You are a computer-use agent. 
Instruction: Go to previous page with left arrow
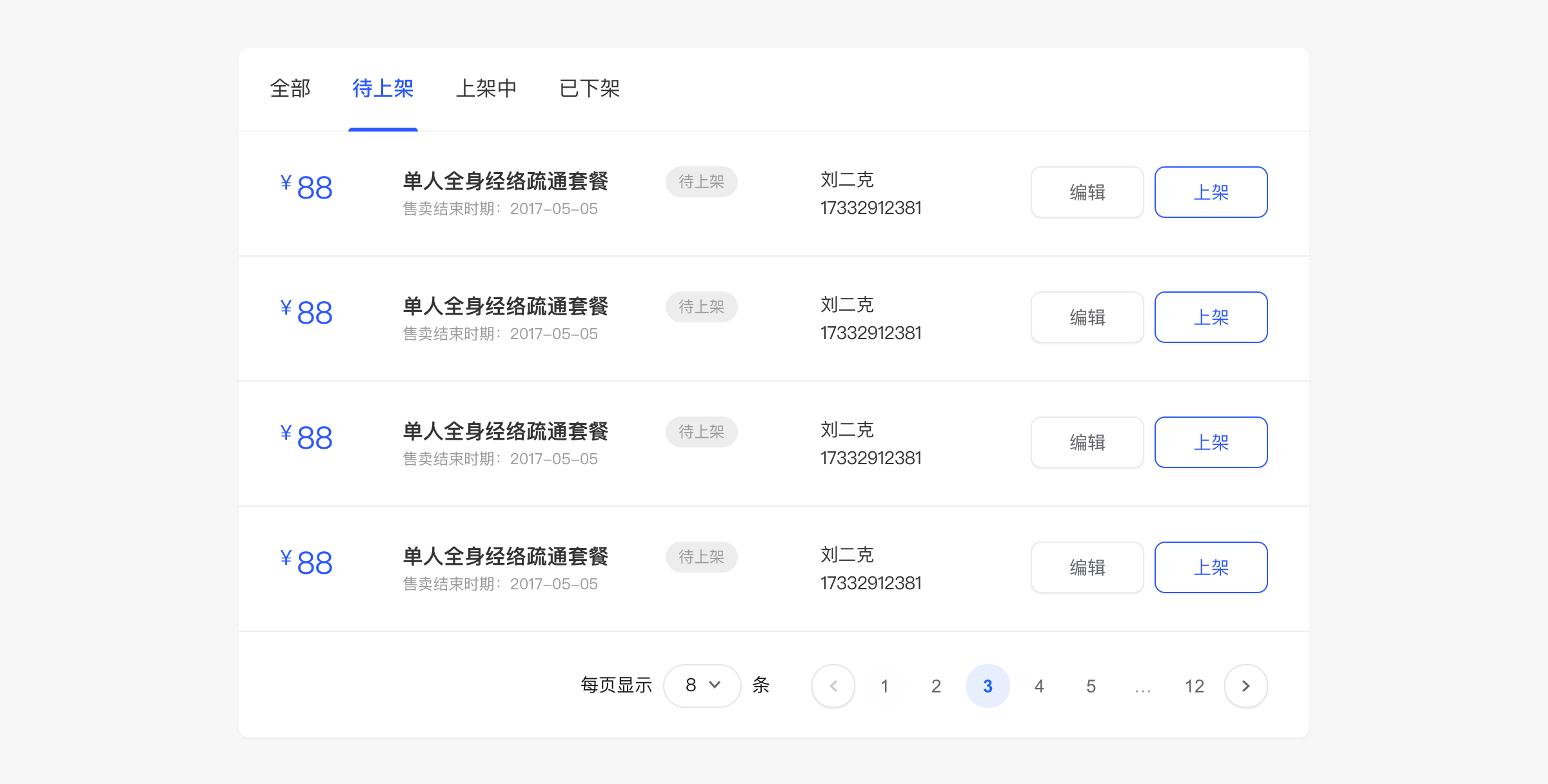(833, 686)
